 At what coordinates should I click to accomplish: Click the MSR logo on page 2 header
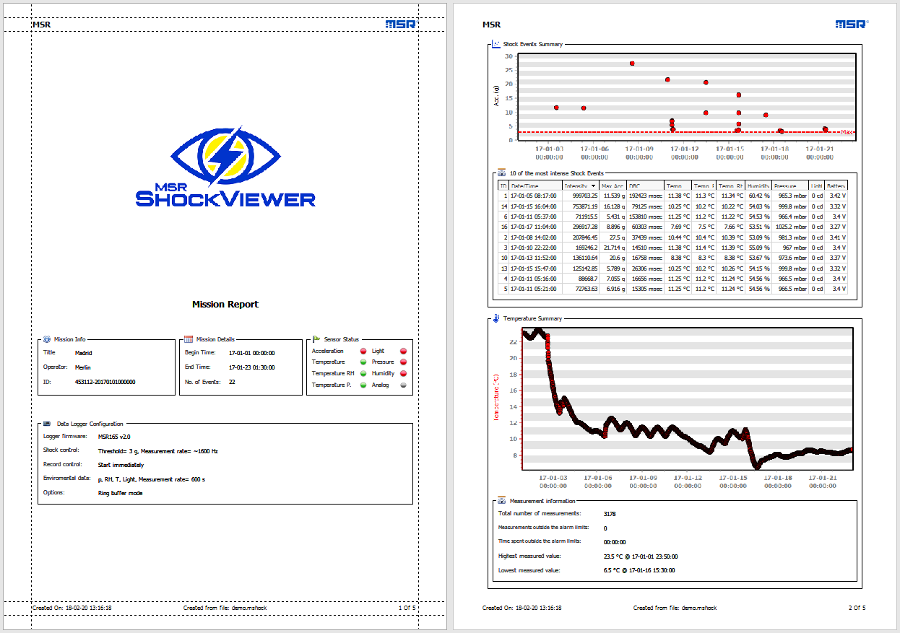(851, 24)
